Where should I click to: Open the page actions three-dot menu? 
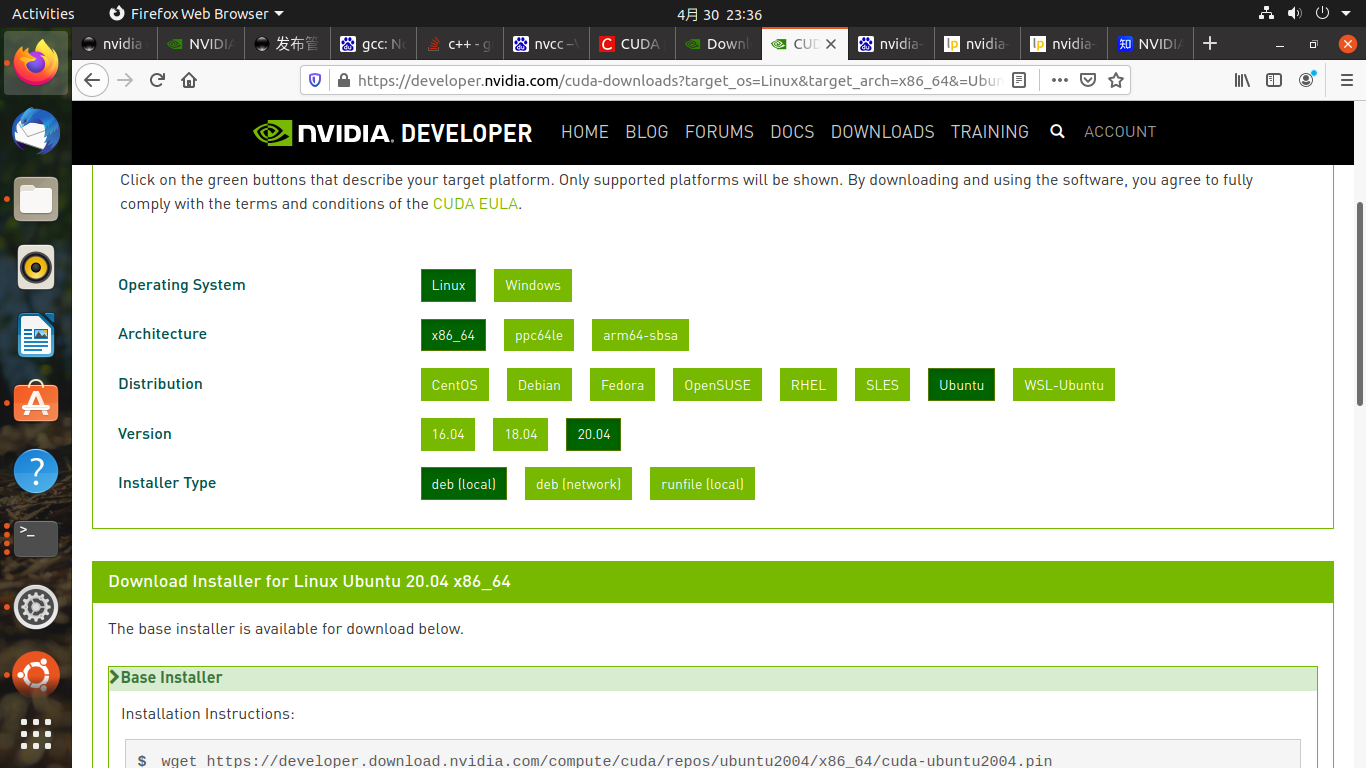[x=1059, y=81]
